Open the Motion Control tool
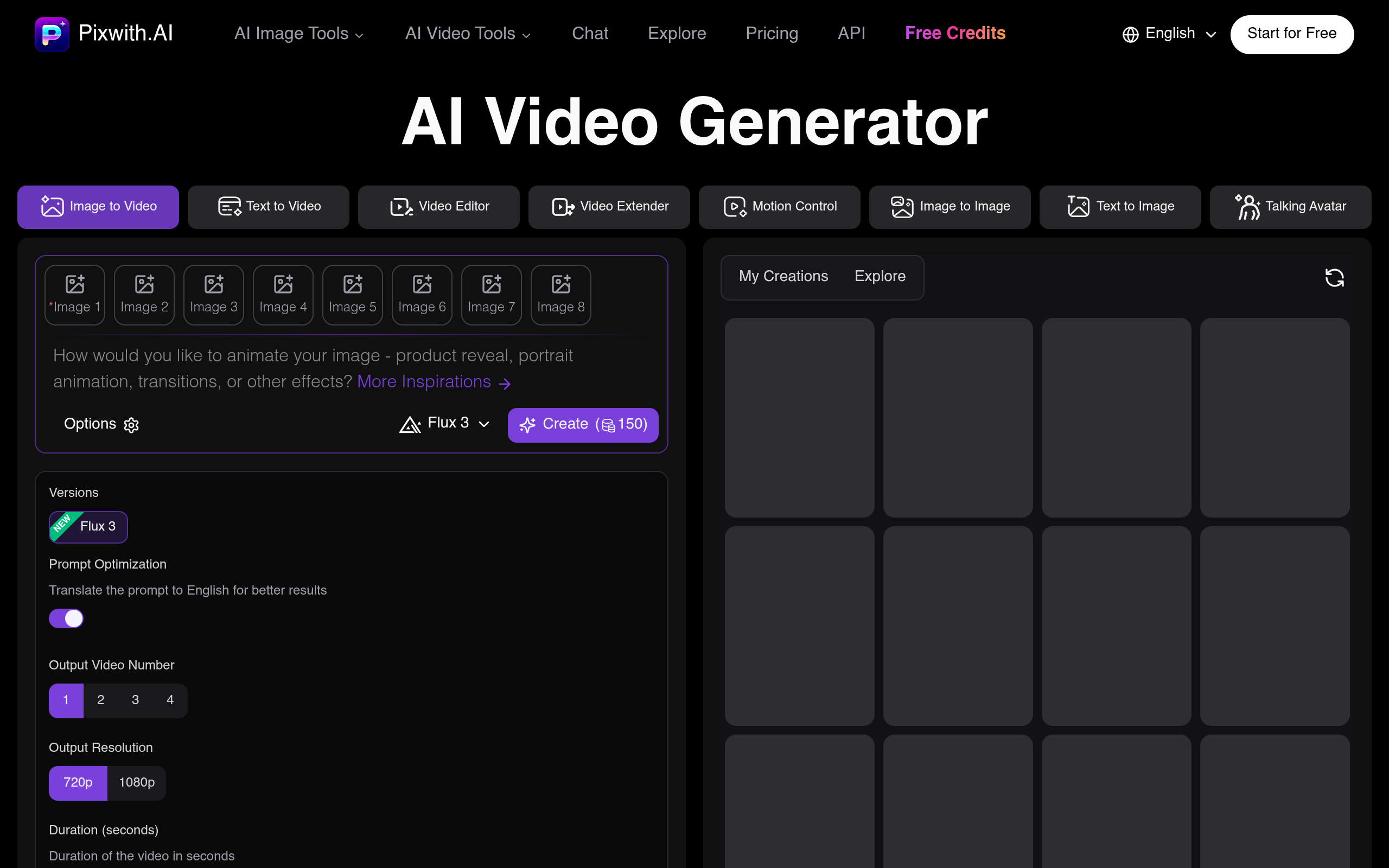Screen dimensions: 1389x868 (x=780, y=207)
